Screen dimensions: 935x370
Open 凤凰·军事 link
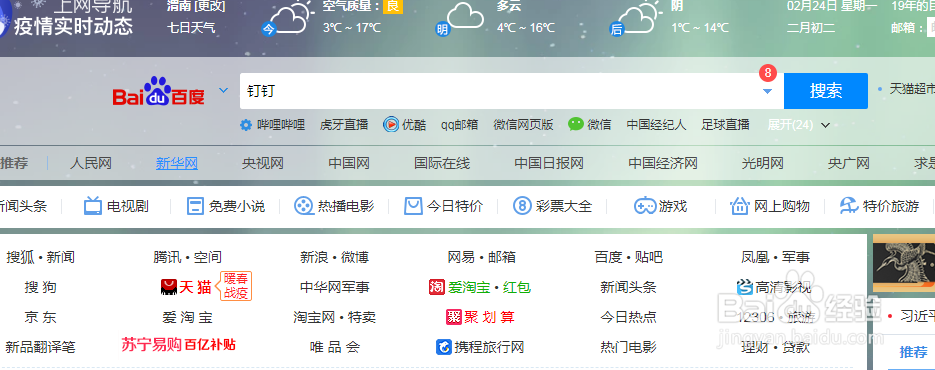776,257
